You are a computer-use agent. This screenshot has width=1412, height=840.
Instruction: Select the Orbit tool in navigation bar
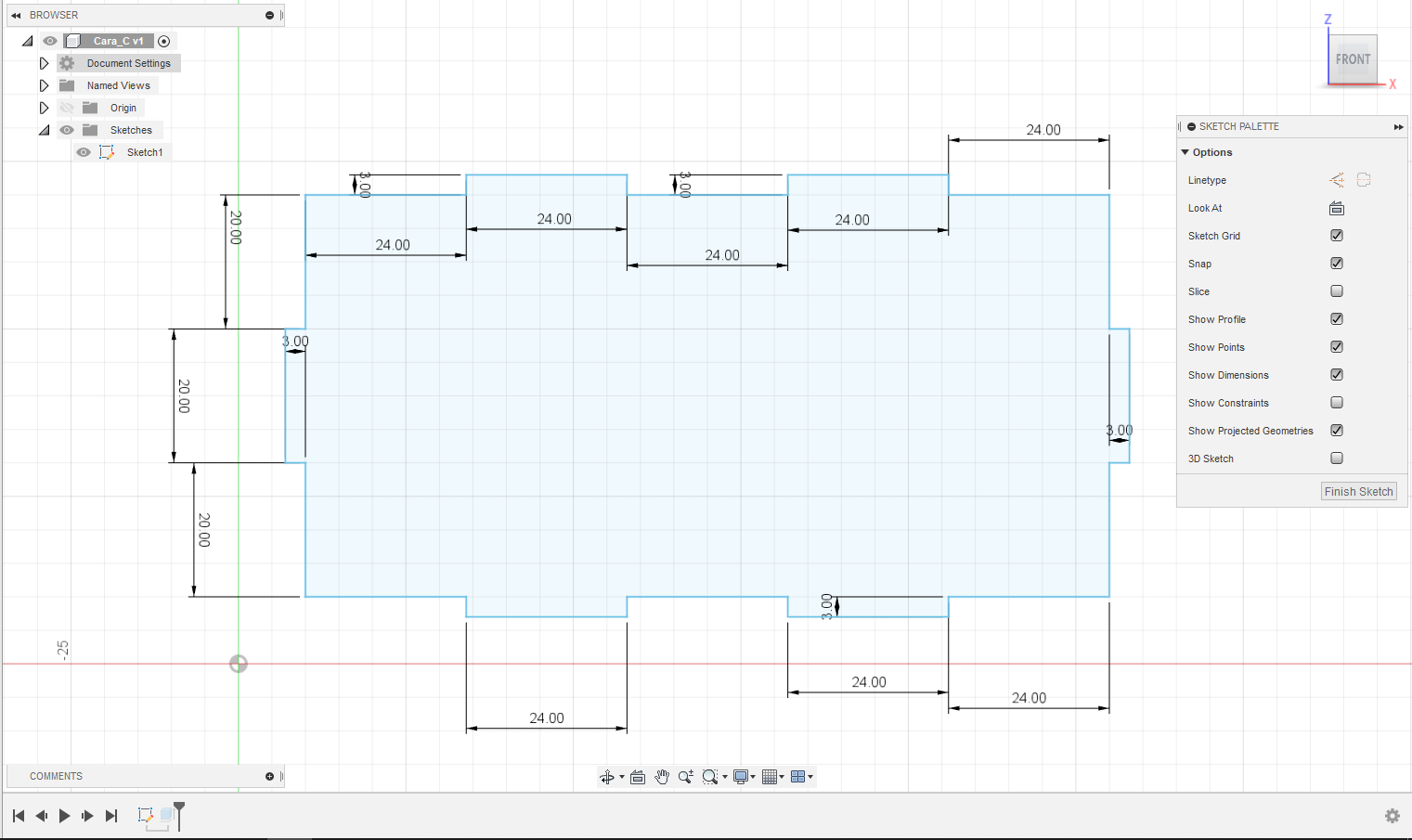[606, 777]
